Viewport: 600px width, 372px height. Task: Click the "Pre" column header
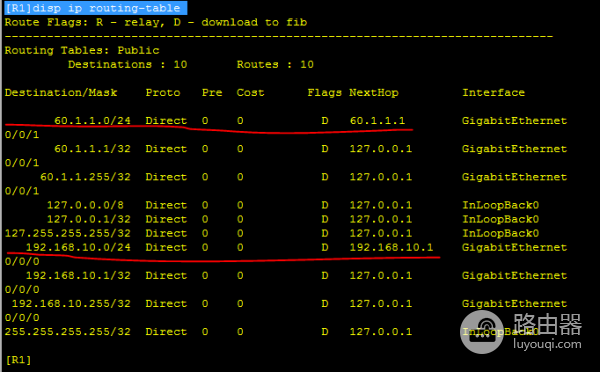[x=212, y=93]
